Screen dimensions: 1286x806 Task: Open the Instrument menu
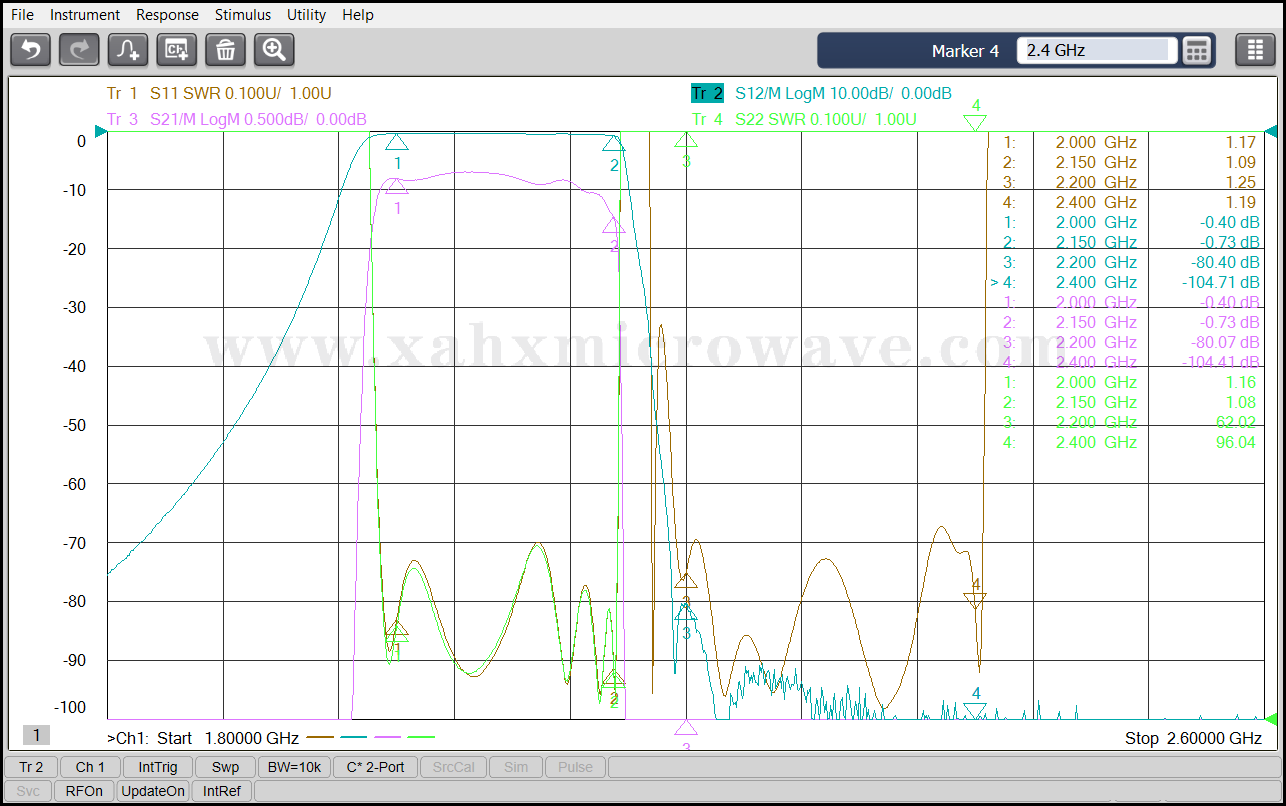[85, 15]
